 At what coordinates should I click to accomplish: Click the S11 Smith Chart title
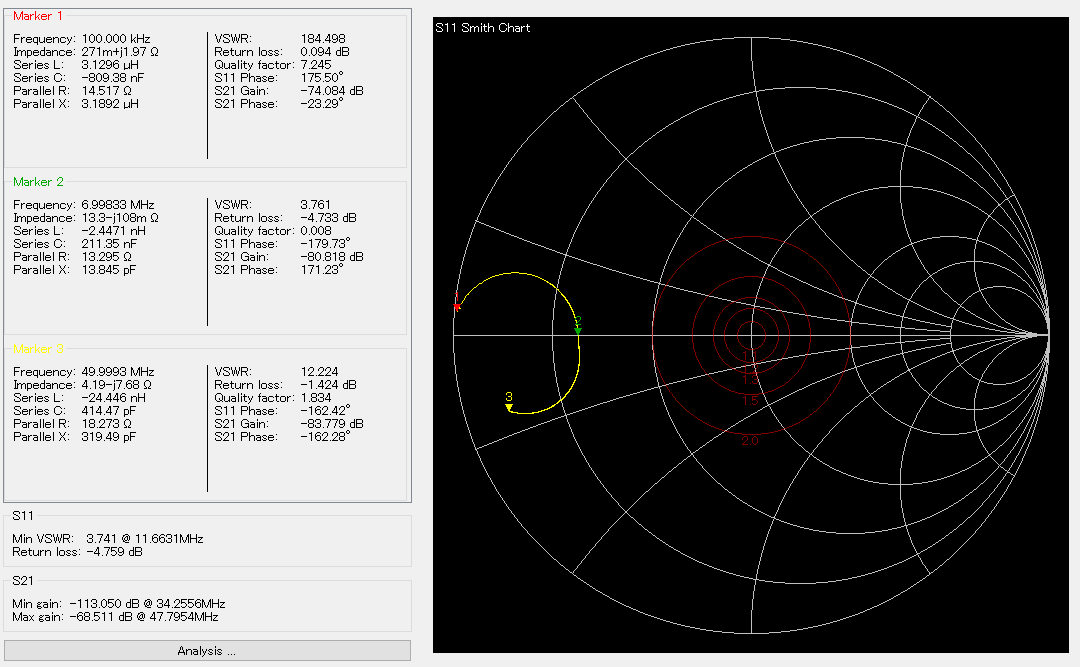pyautogui.click(x=483, y=28)
